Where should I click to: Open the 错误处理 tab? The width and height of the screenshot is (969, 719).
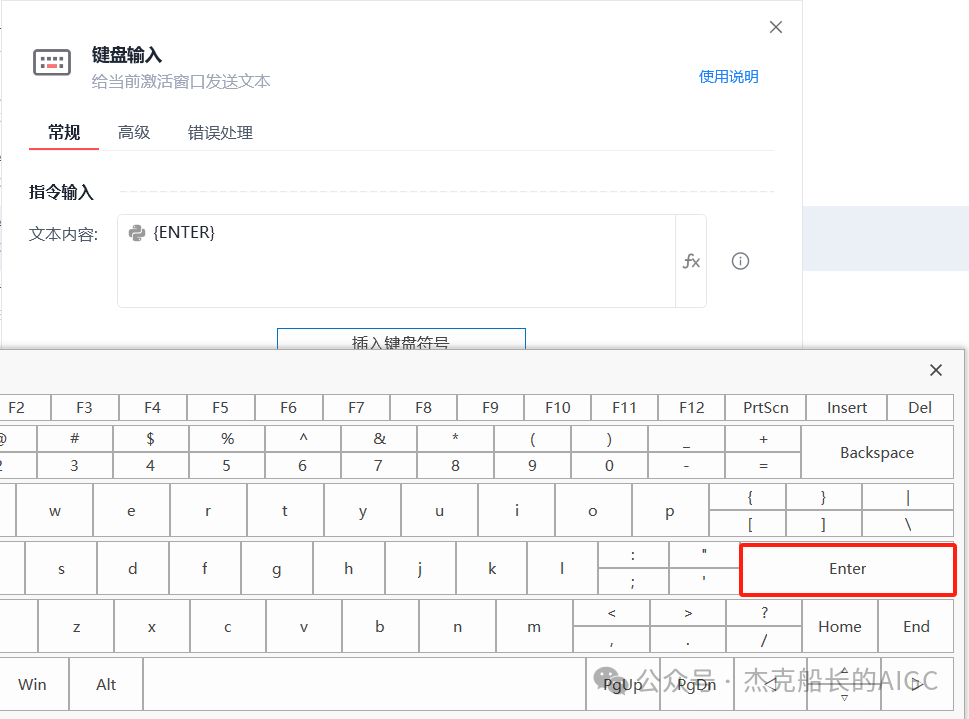[220, 132]
